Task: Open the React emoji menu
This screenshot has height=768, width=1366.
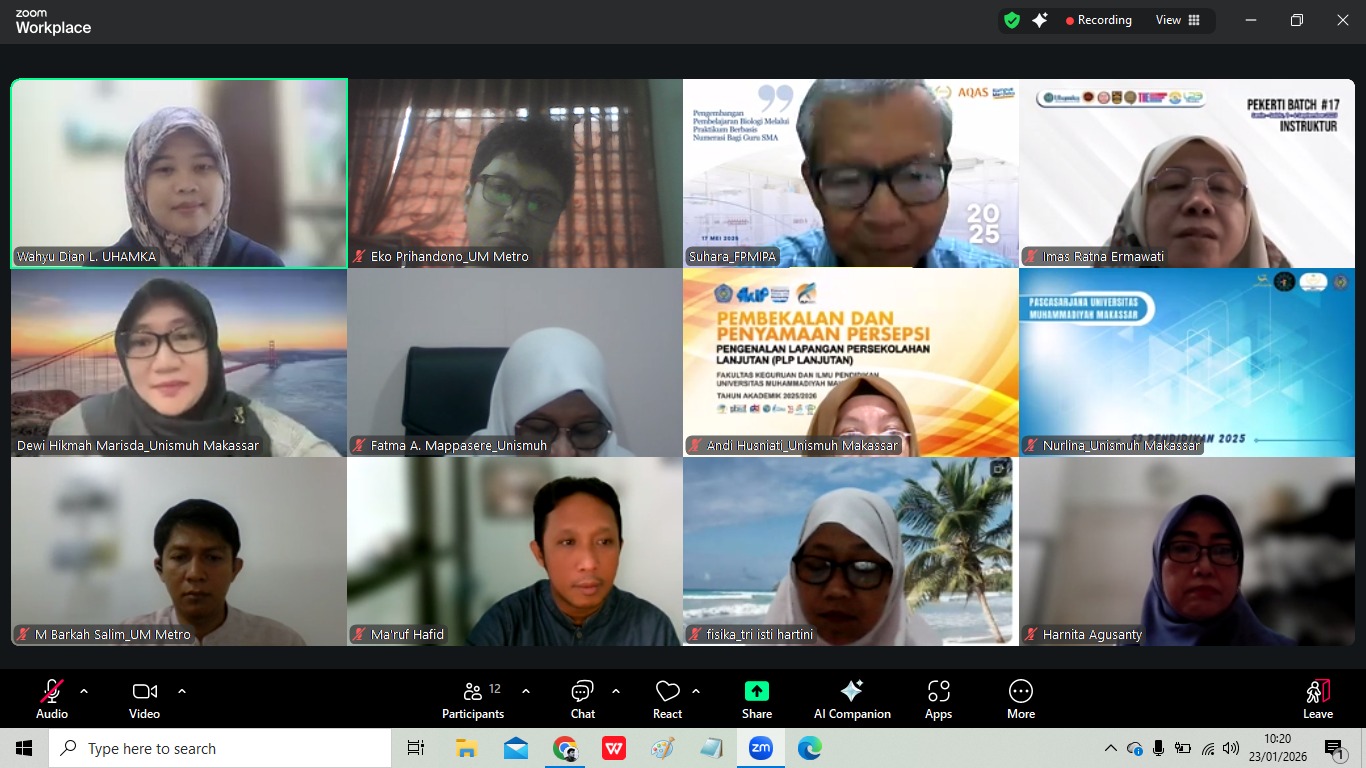Action: coord(667,699)
